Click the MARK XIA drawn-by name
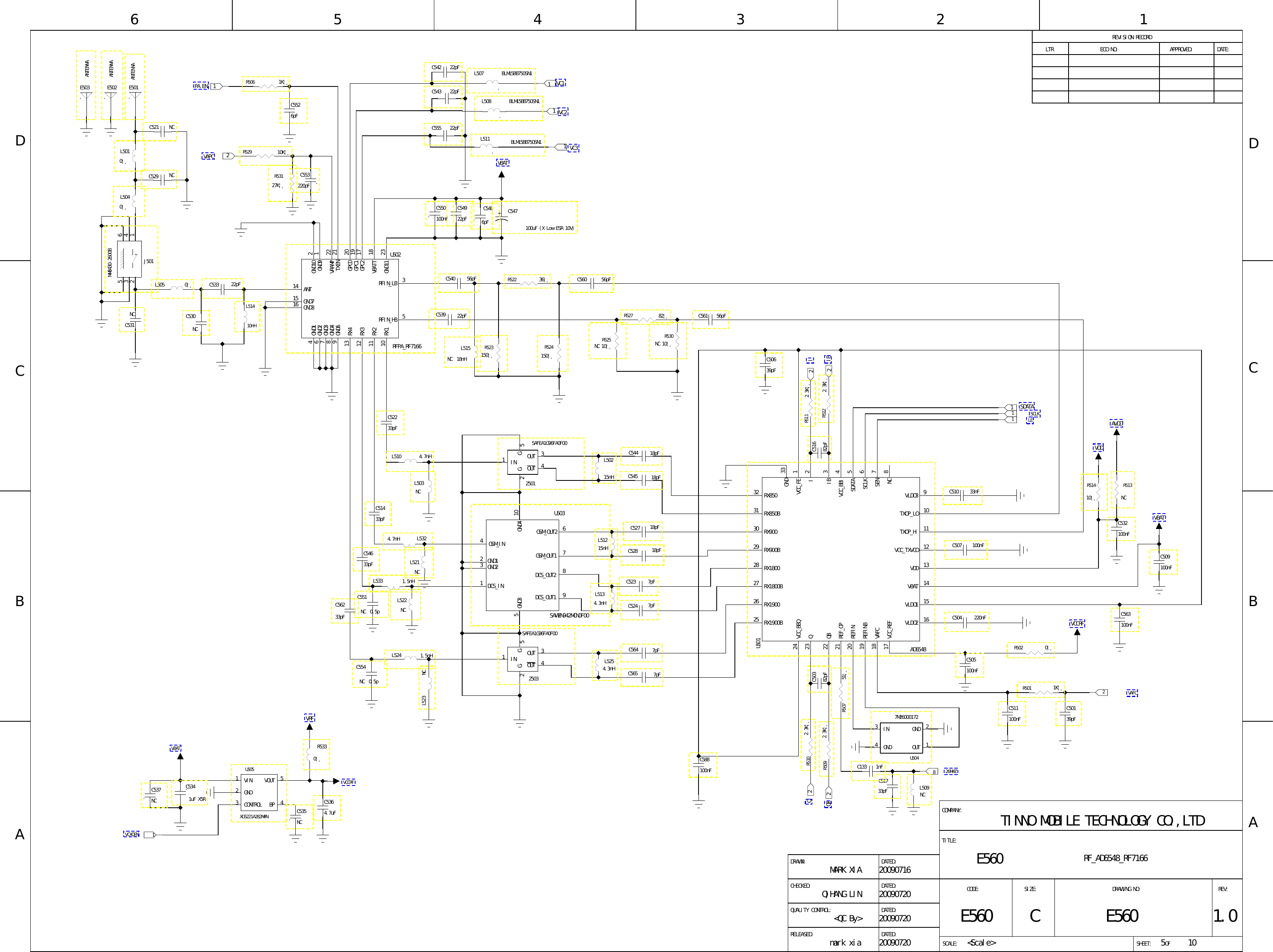 point(846,870)
